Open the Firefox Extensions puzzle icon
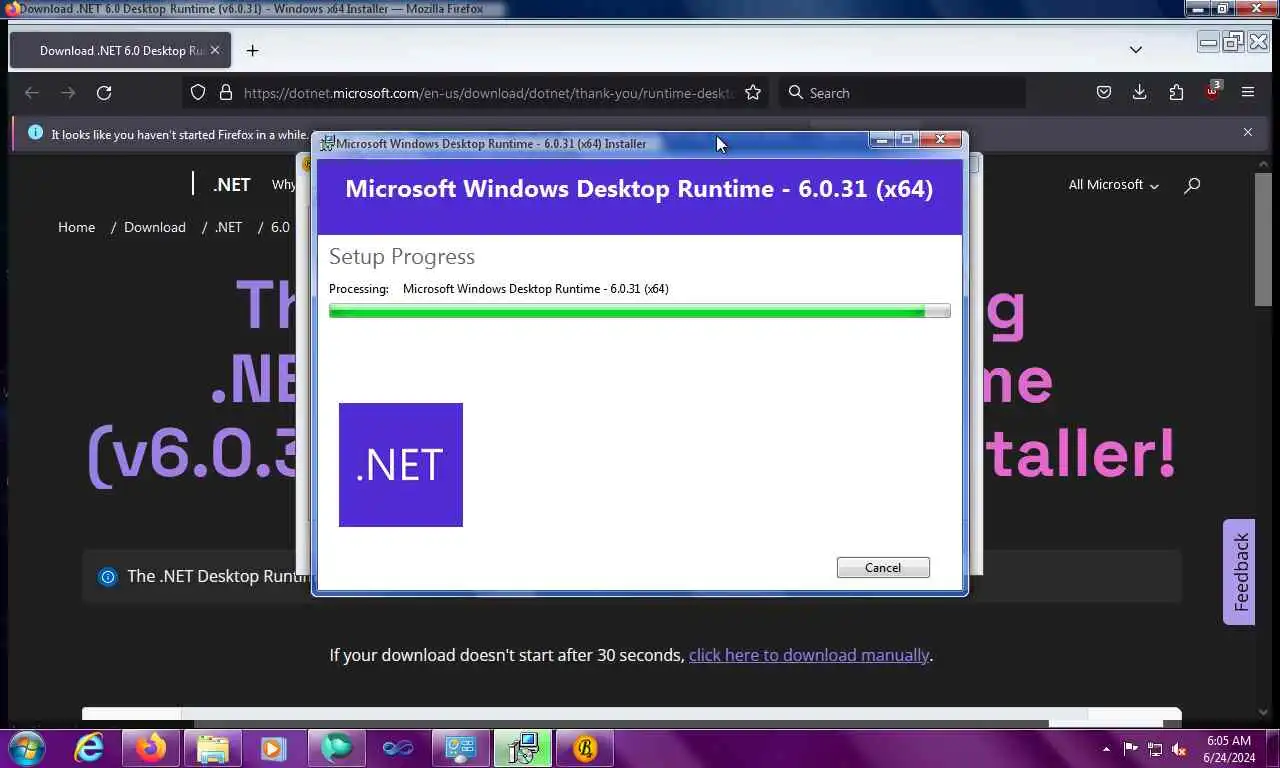Viewport: 1280px width, 768px height. (x=1176, y=92)
